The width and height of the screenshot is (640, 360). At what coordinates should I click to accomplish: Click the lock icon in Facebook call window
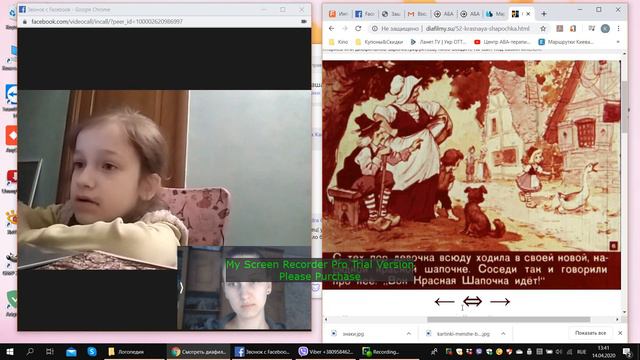[25, 22]
